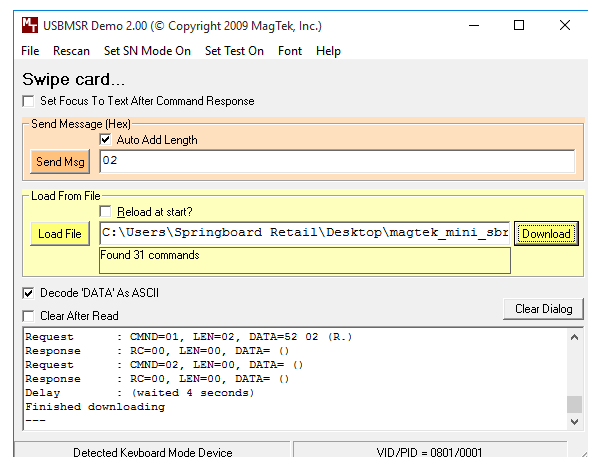Open the Help menu
The width and height of the screenshot is (608, 473).
[328, 51]
